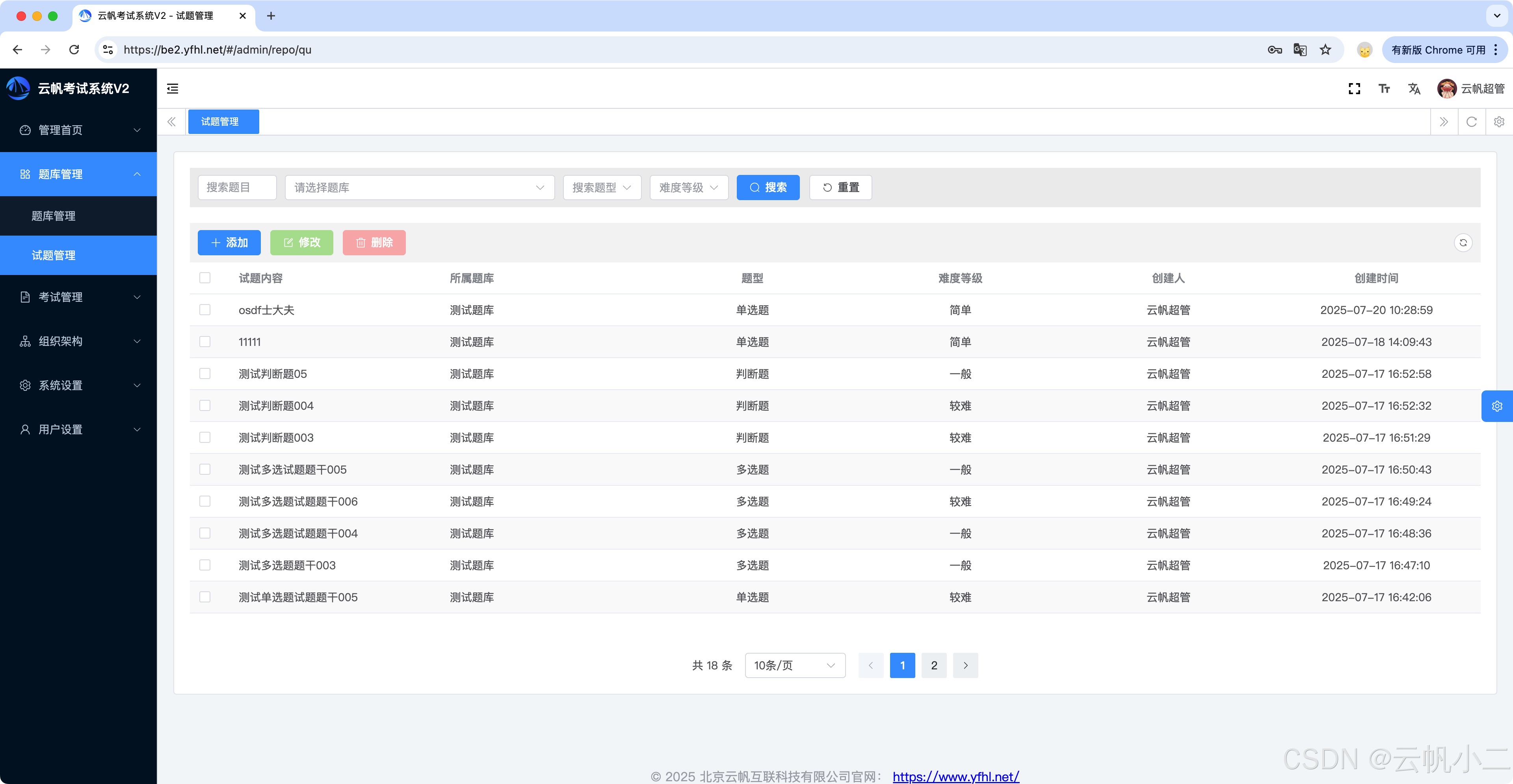Open the 难度等级 filter dropdown
This screenshot has width=1513, height=784.
coord(689,188)
